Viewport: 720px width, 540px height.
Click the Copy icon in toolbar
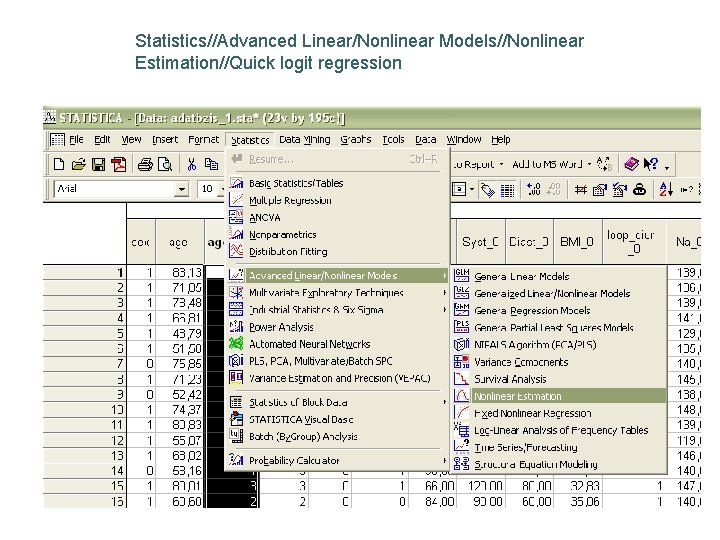211,164
